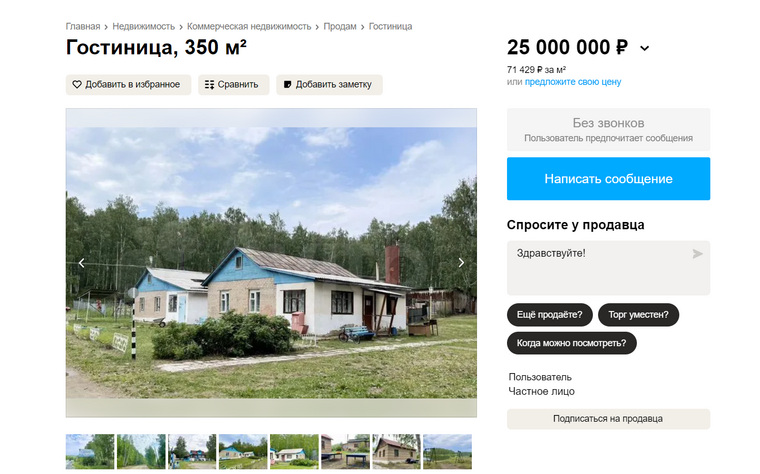Select the Продам breadcrumb link
The image size is (760, 474).
click(x=340, y=27)
